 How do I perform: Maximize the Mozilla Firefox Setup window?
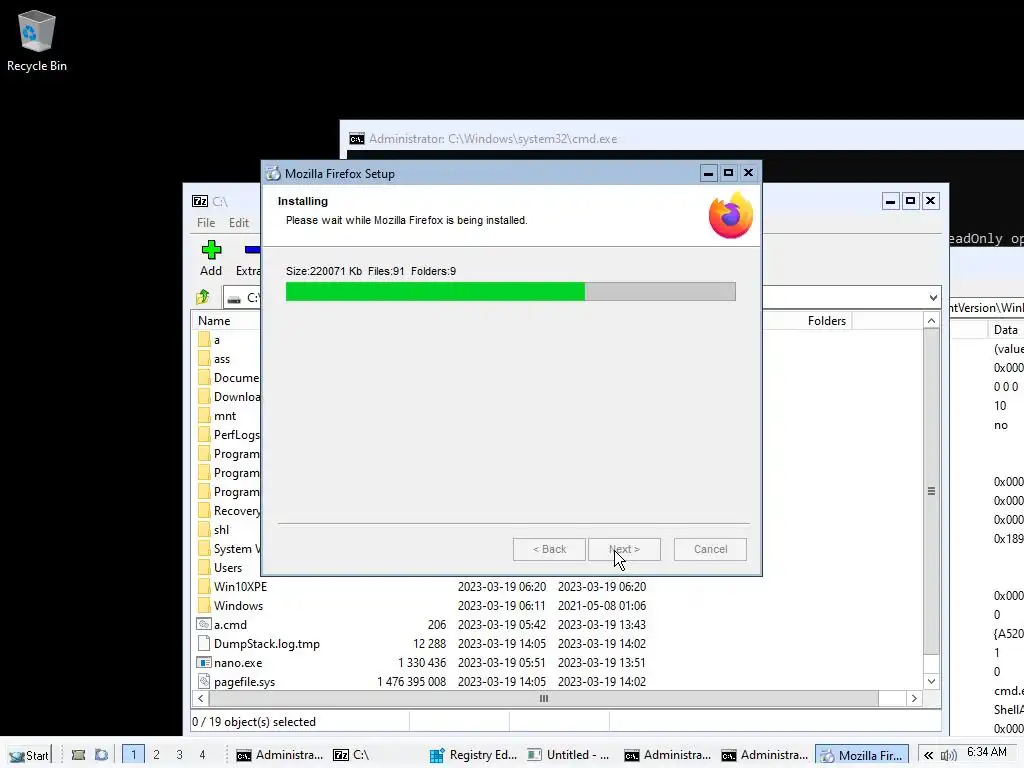click(728, 173)
